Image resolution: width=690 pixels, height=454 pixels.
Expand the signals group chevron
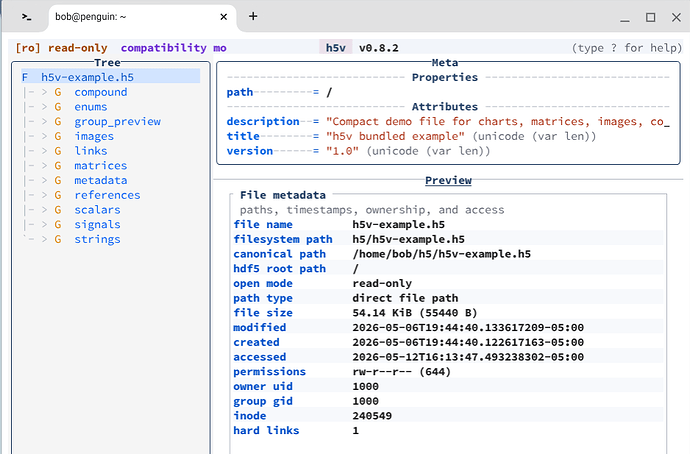click(x=44, y=224)
